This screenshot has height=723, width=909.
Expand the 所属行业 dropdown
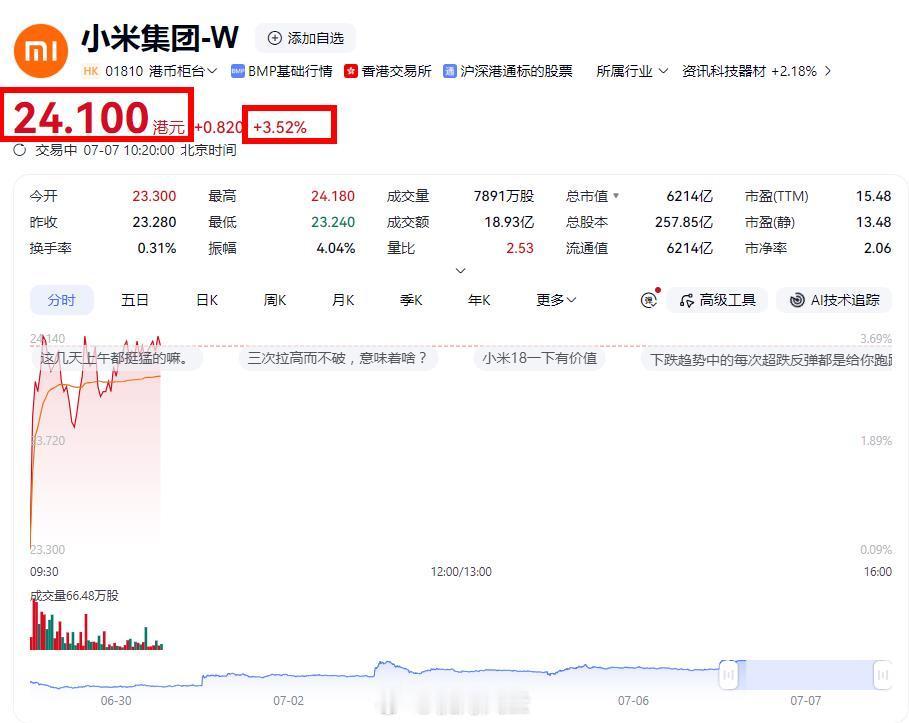click(632, 71)
